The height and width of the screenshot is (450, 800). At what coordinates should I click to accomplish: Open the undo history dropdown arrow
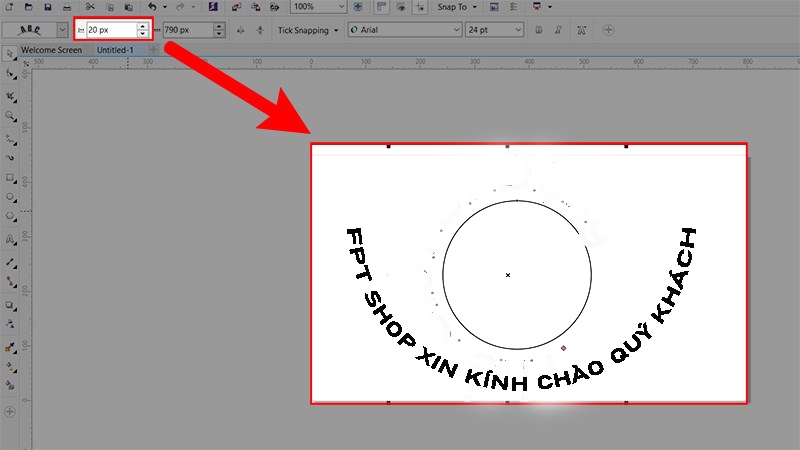[164, 7]
